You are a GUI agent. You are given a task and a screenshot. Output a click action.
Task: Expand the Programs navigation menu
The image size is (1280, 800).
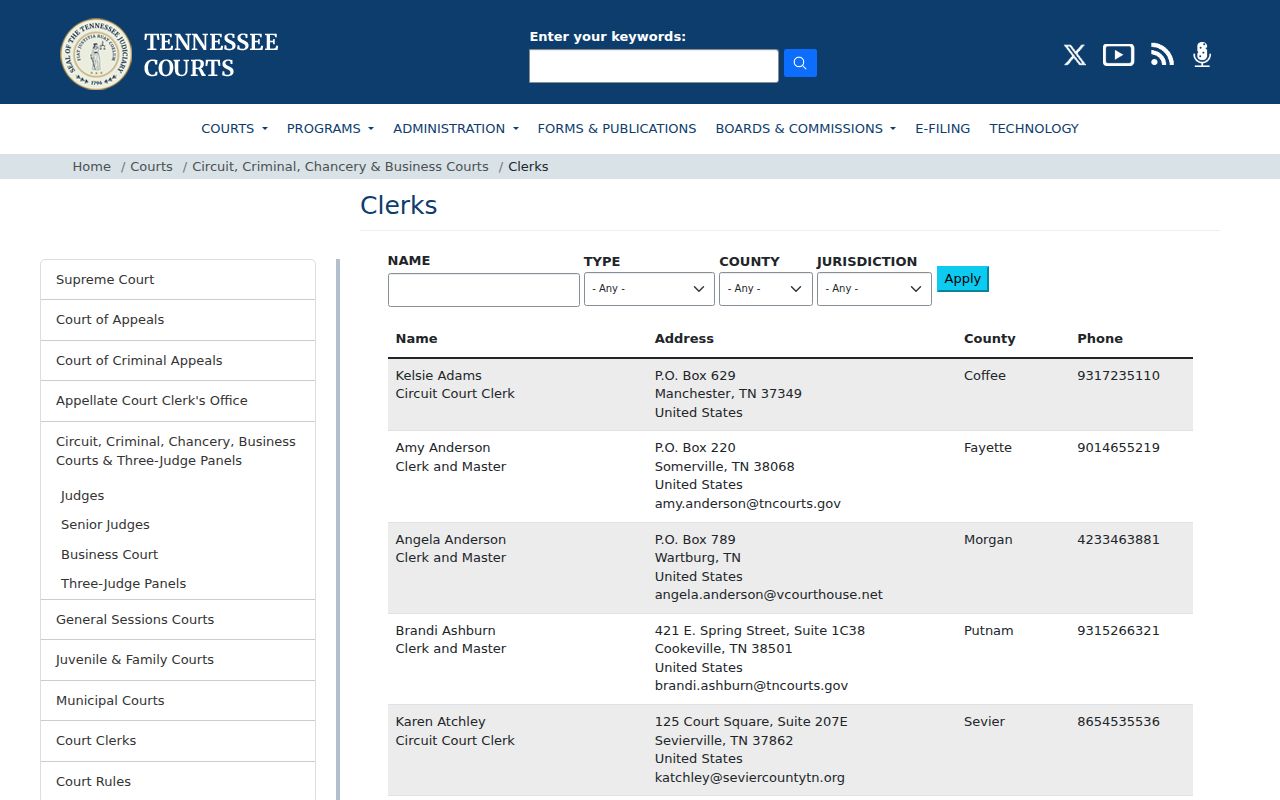pos(330,128)
